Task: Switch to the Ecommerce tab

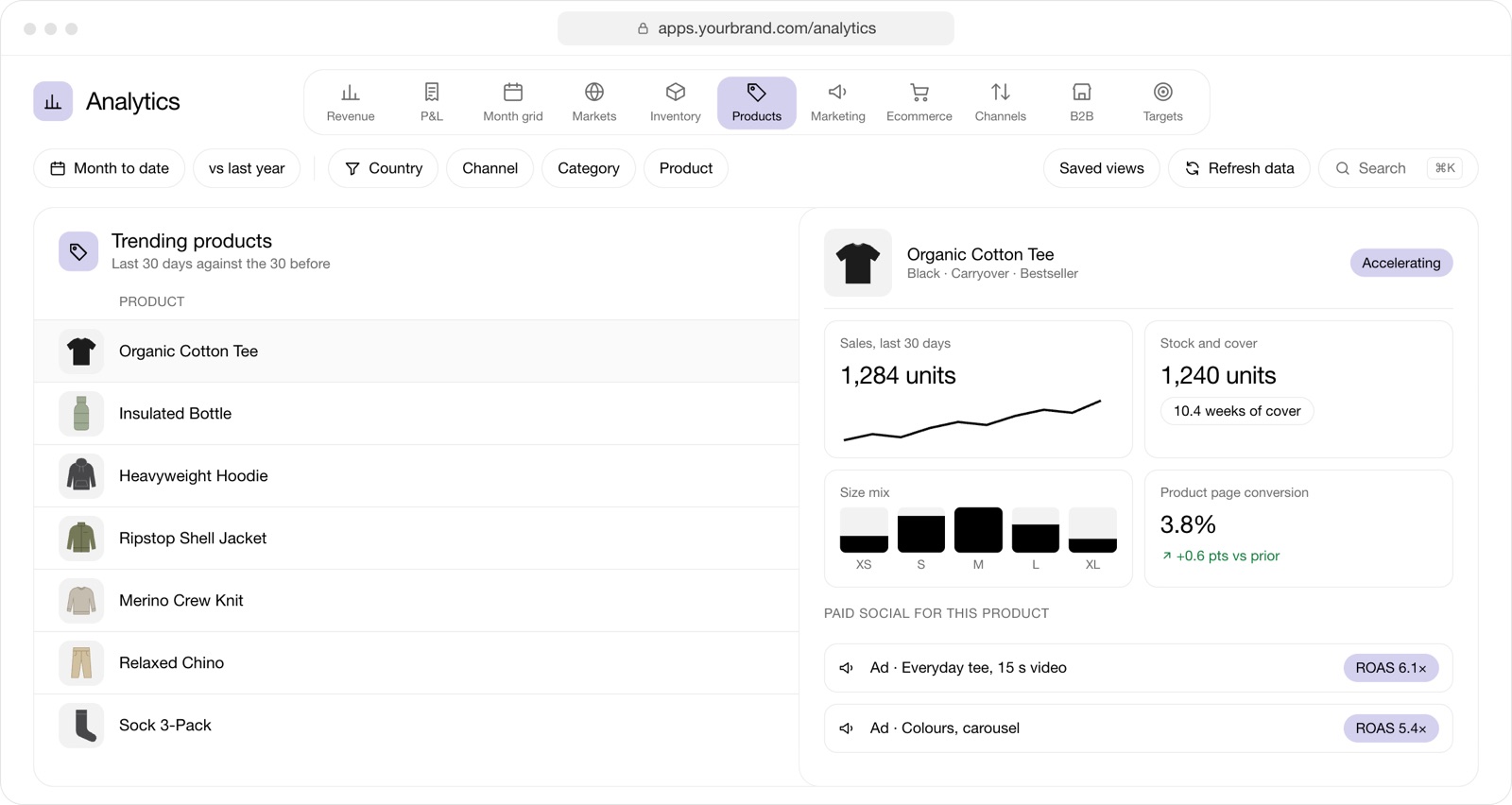Action: 919,103
